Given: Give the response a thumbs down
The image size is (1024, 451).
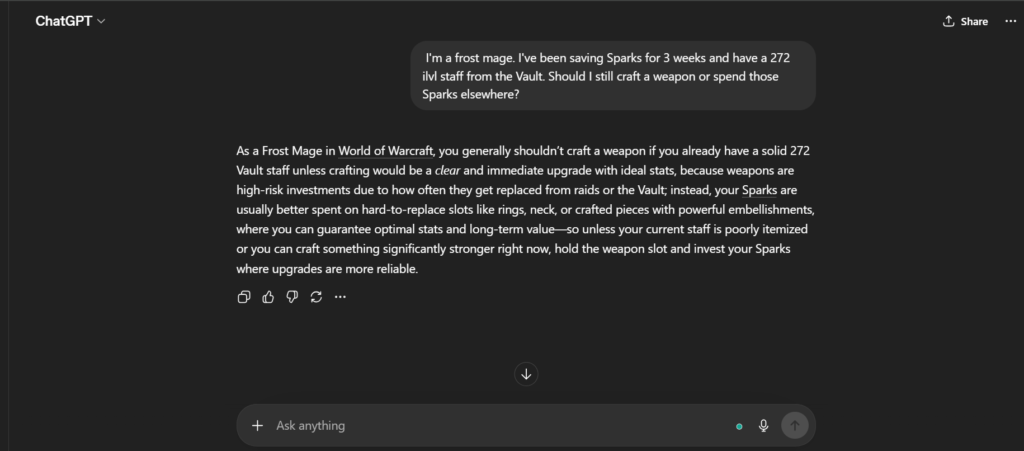Looking at the screenshot, I should (292, 297).
